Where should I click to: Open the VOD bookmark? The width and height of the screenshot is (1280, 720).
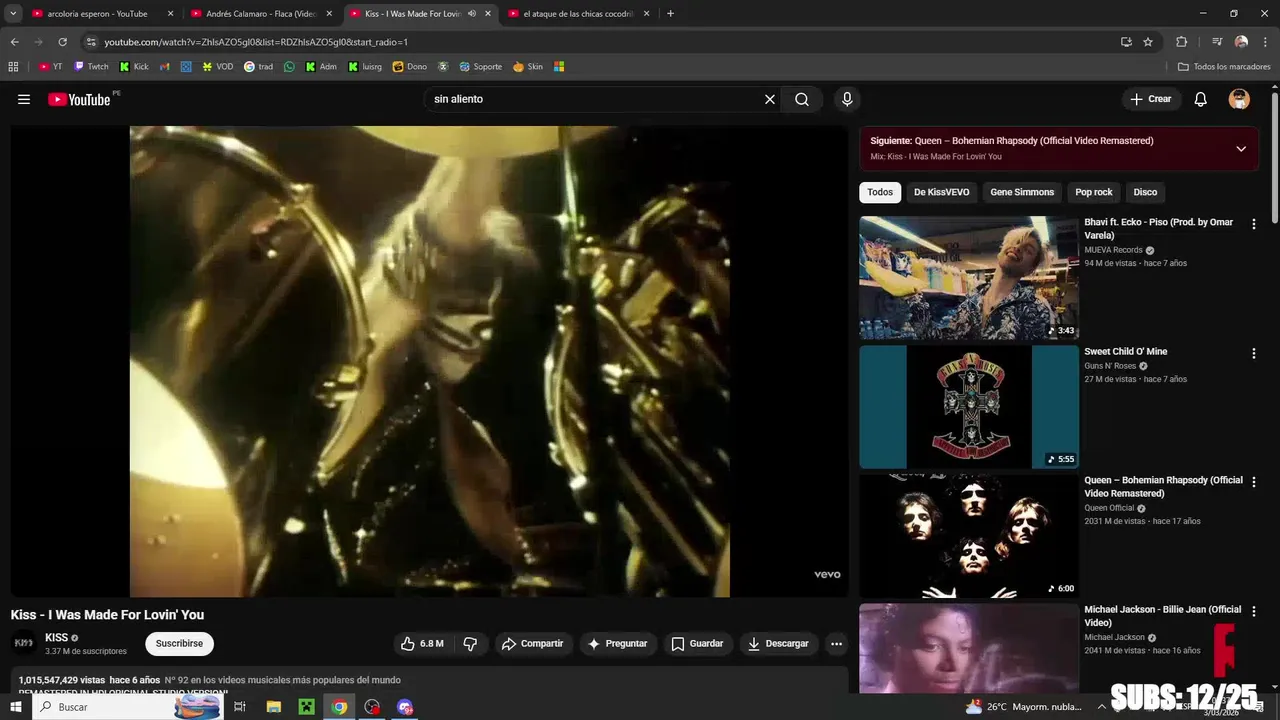point(218,67)
